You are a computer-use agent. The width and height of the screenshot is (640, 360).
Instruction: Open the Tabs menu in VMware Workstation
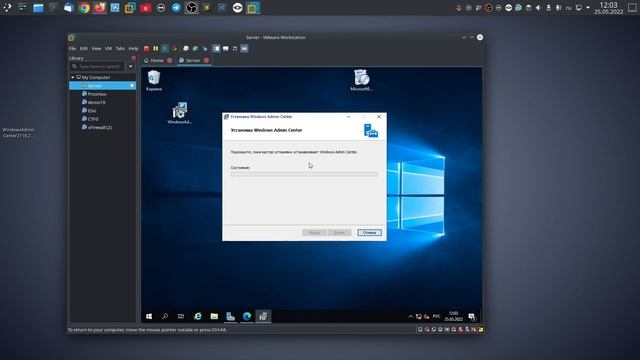coord(120,49)
